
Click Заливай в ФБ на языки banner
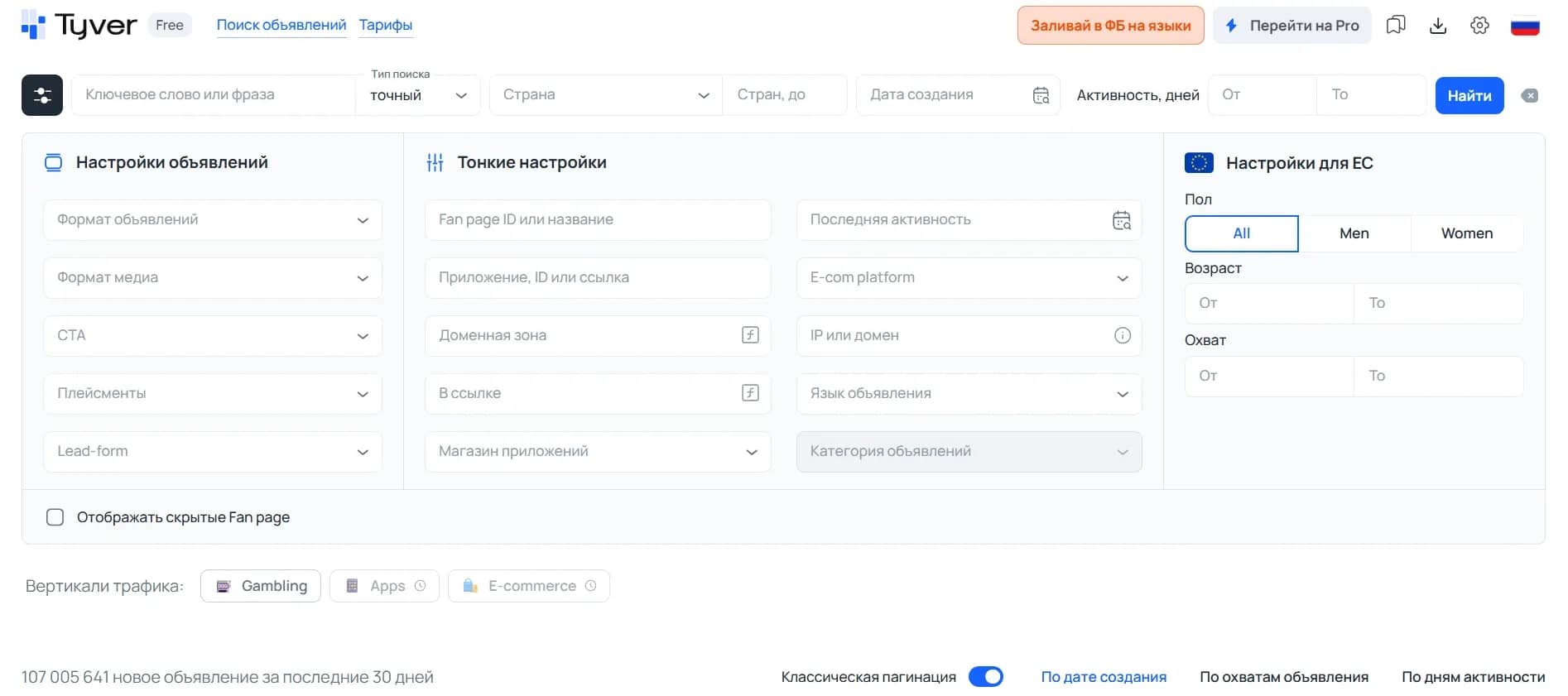click(1111, 26)
